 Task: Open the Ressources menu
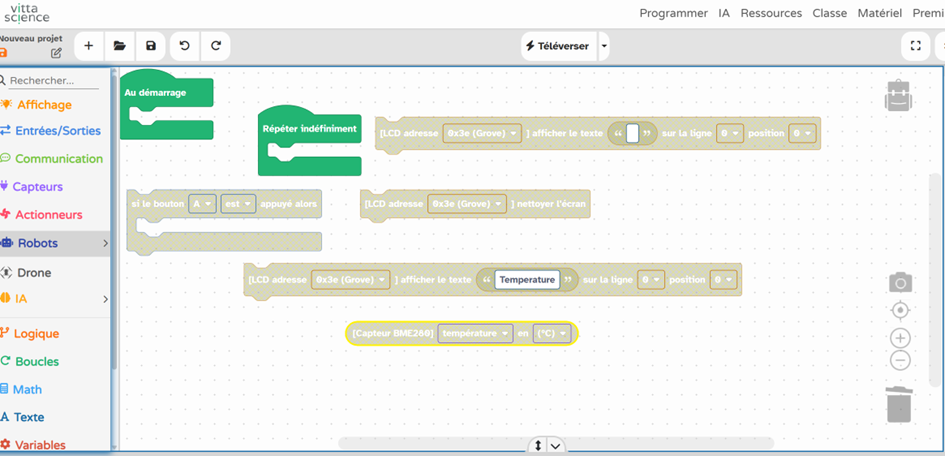coord(772,13)
